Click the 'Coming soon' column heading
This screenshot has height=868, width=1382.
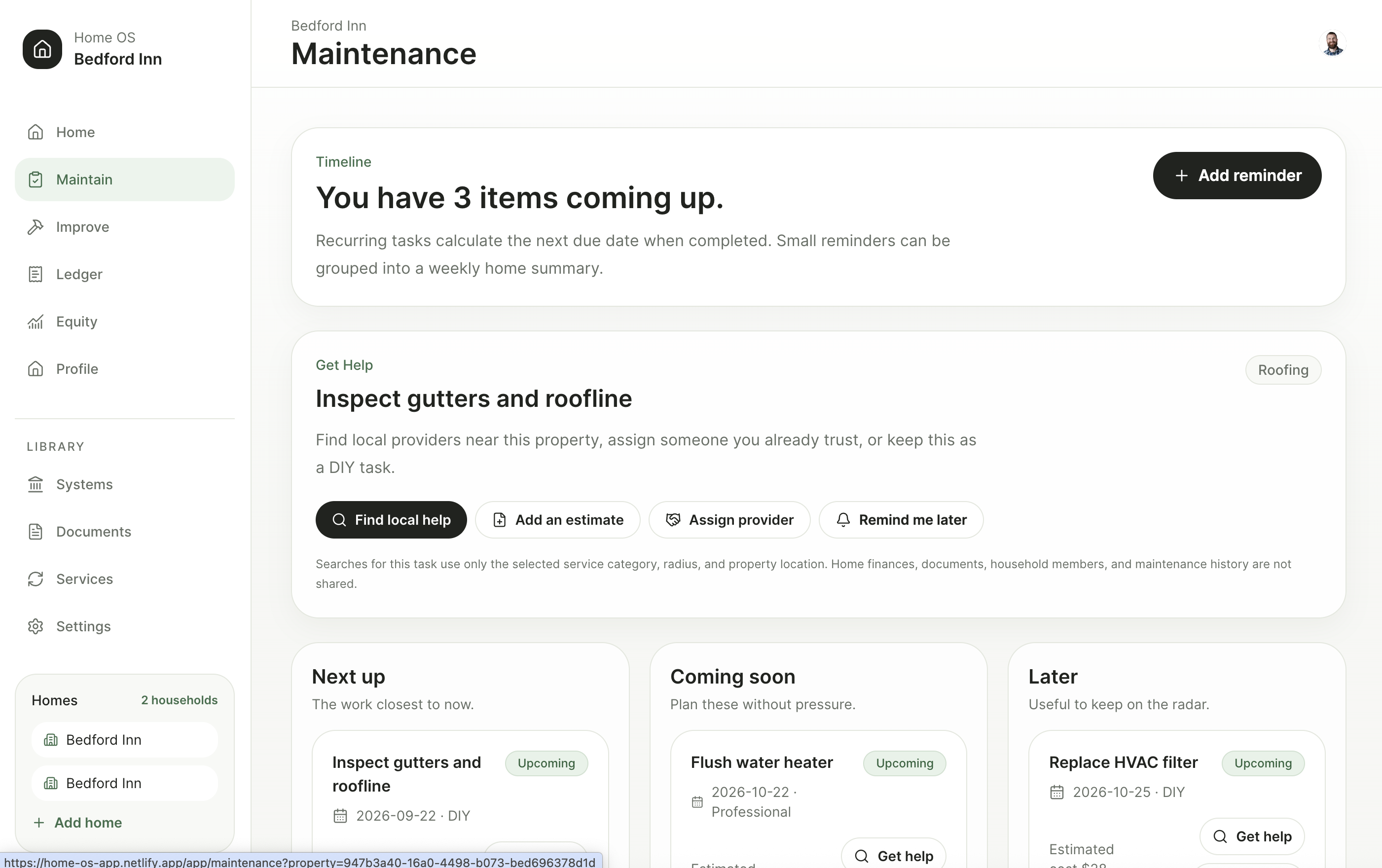coord(732,677)
